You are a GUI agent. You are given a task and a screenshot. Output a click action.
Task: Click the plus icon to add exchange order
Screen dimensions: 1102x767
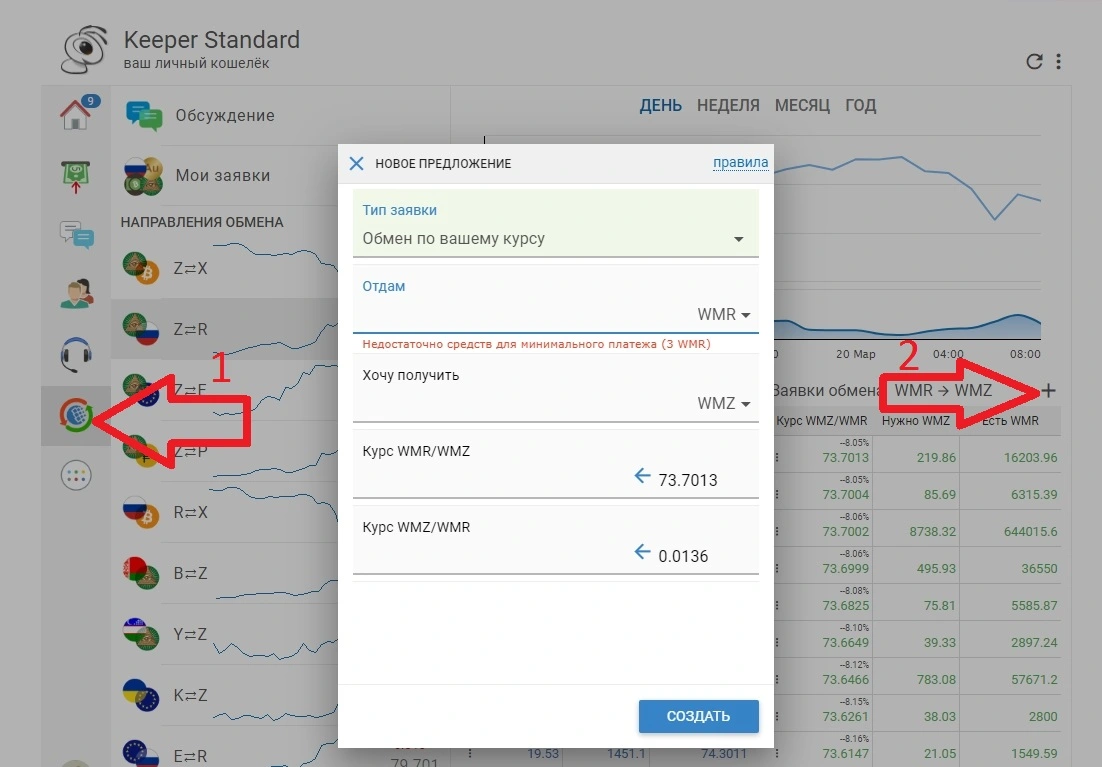pos(1048,391)
